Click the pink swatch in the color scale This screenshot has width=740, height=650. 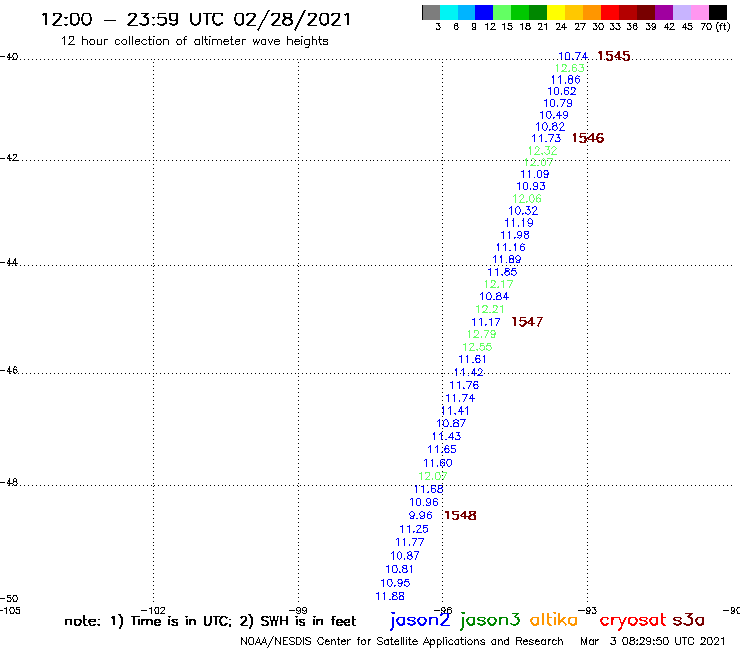[699, 12]
